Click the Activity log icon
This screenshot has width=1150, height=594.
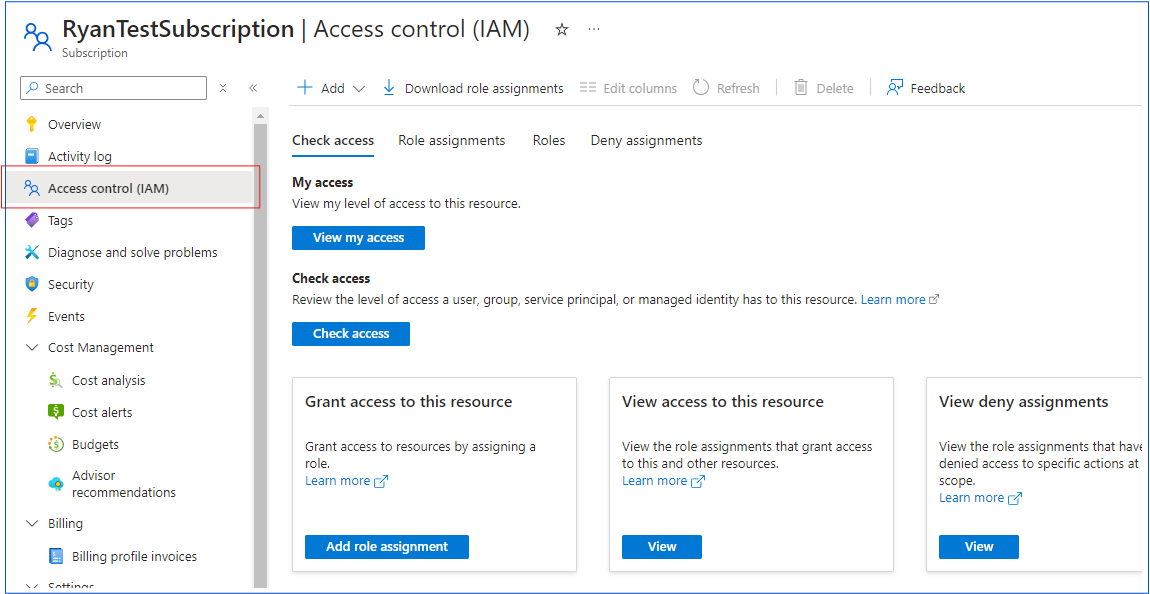[x=32, y=156]
